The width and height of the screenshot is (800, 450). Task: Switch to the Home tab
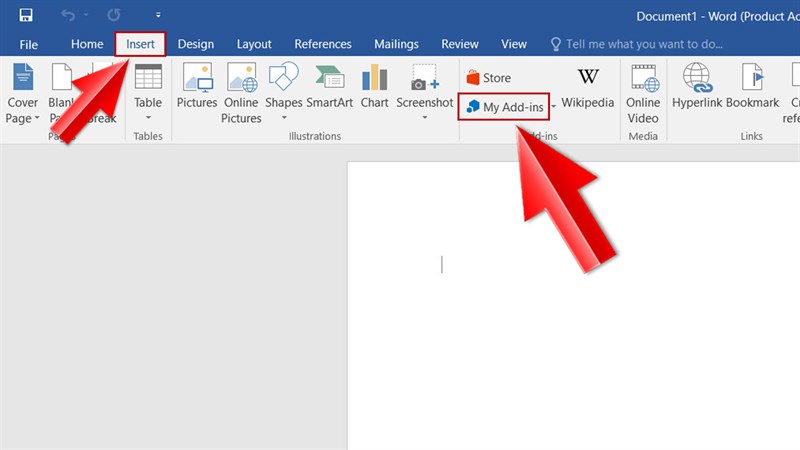[87, 44]
